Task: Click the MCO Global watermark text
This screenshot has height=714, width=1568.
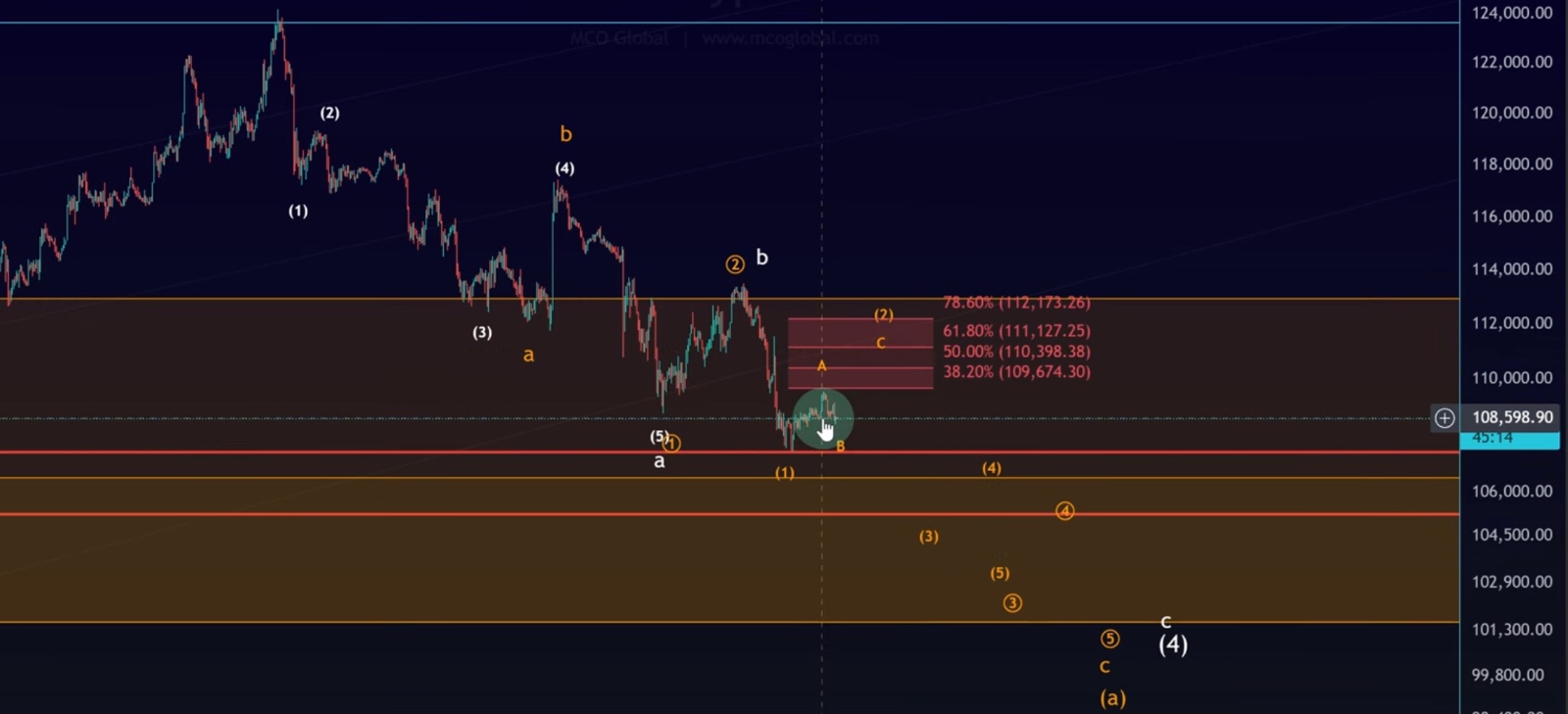Action: click(619, 38)
